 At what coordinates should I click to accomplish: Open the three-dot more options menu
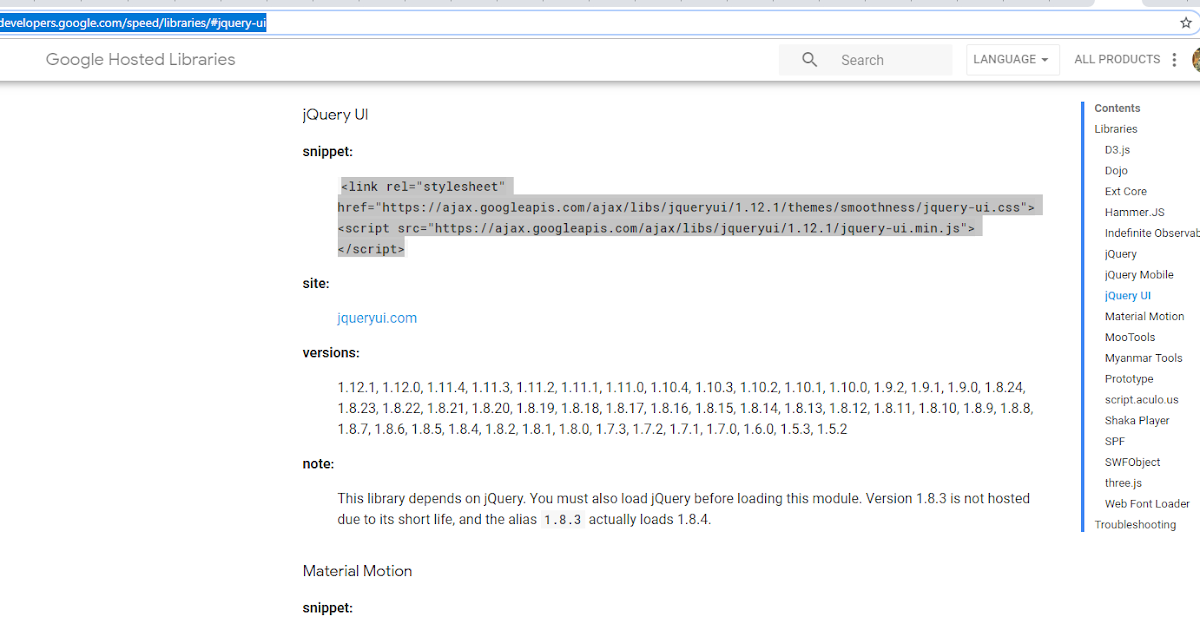1174,60
